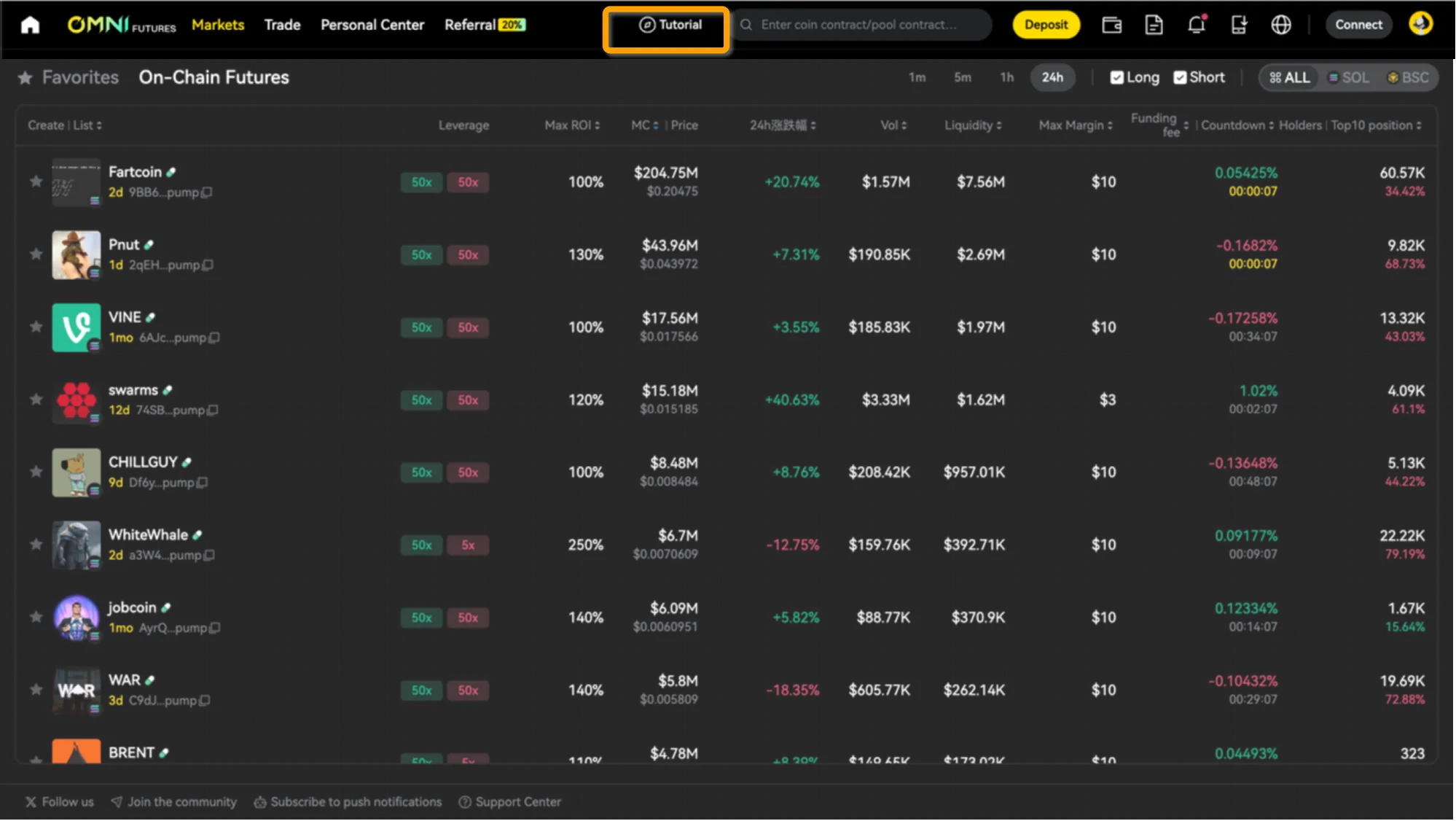Click the home icon in header
Screen dimensions: 1456x821
tap(30, 25)
